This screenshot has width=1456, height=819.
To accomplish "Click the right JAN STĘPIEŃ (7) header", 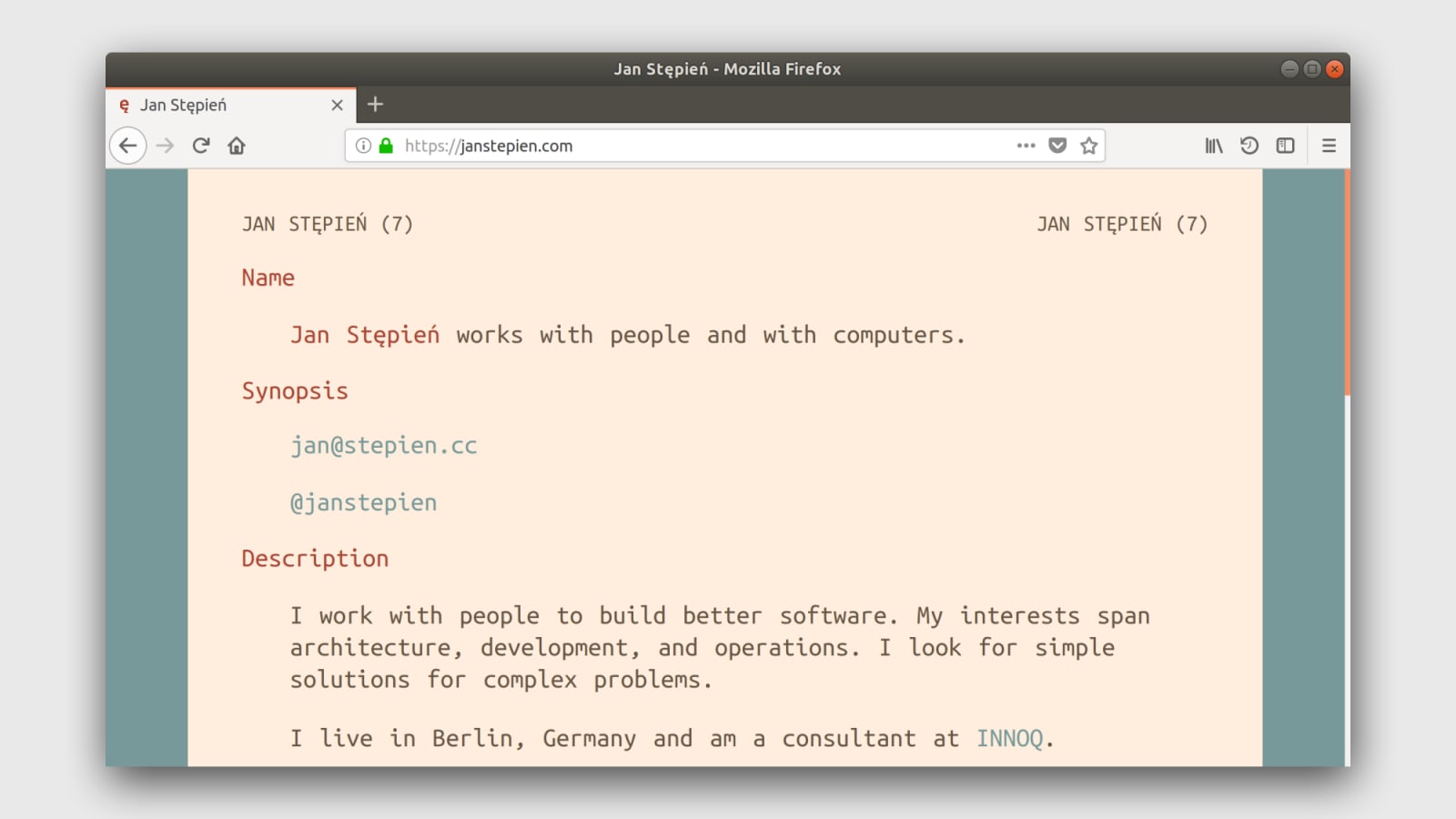I will pos(1122,224).
